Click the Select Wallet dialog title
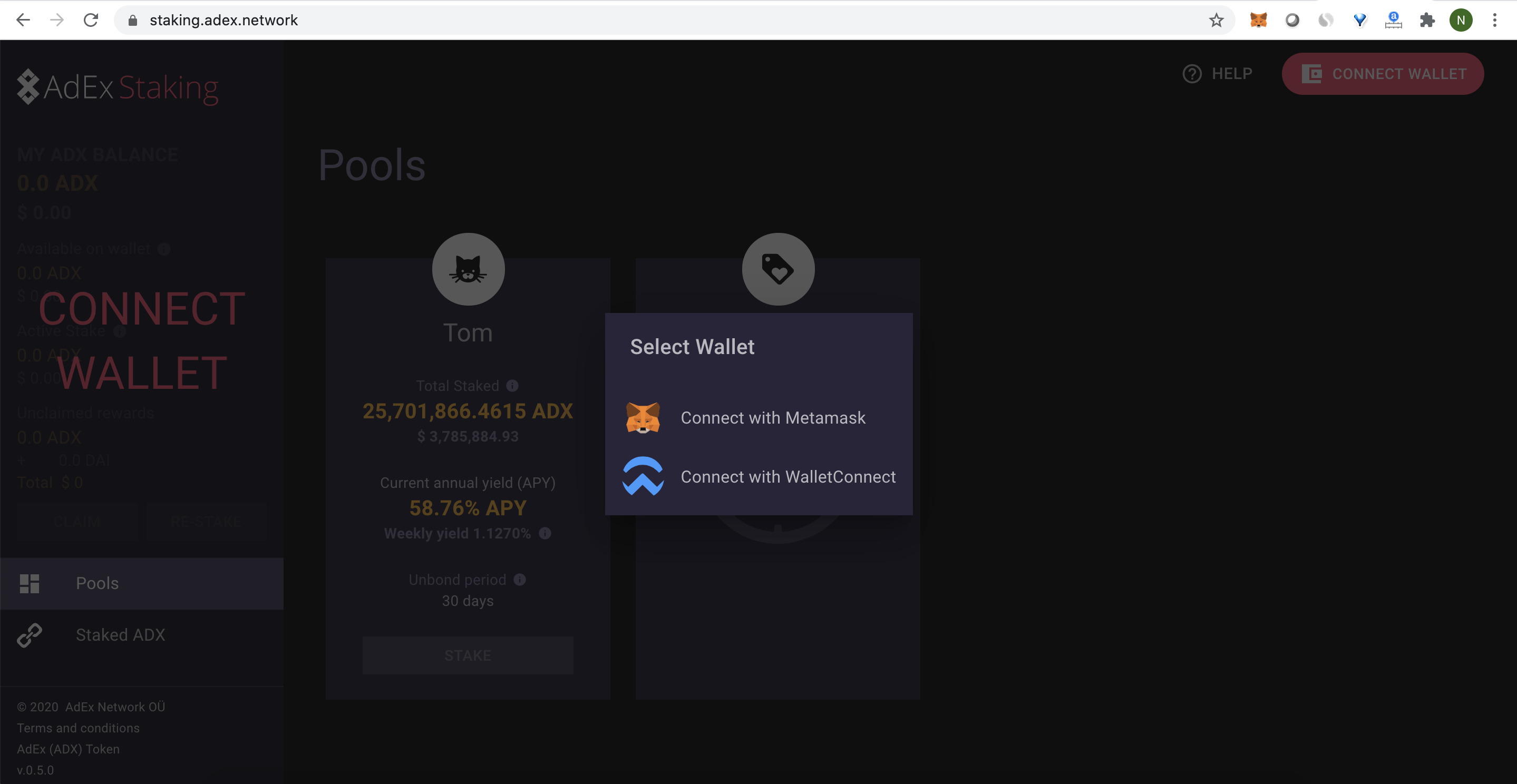This screenshot has height=784, width=1517. coord(692,347)
